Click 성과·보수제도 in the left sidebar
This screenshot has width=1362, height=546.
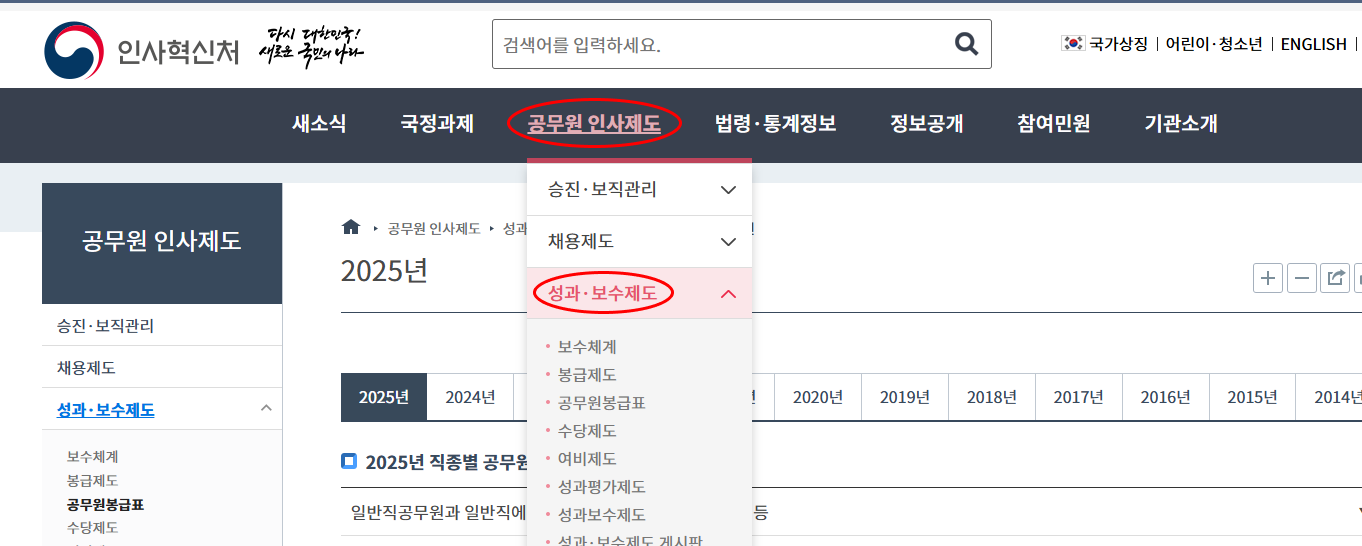pyautogui.click(x=105, y=410)
